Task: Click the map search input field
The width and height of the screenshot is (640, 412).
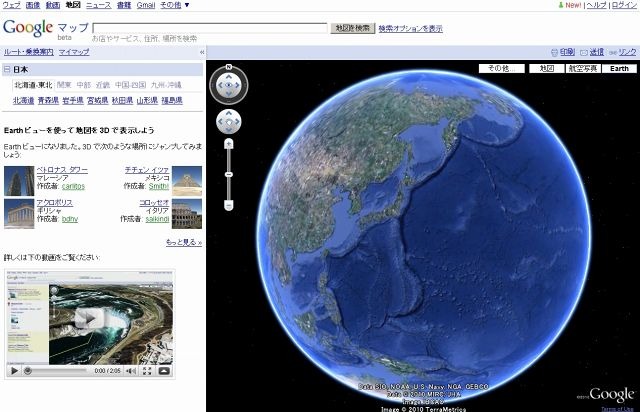Action: pos(210,28)
